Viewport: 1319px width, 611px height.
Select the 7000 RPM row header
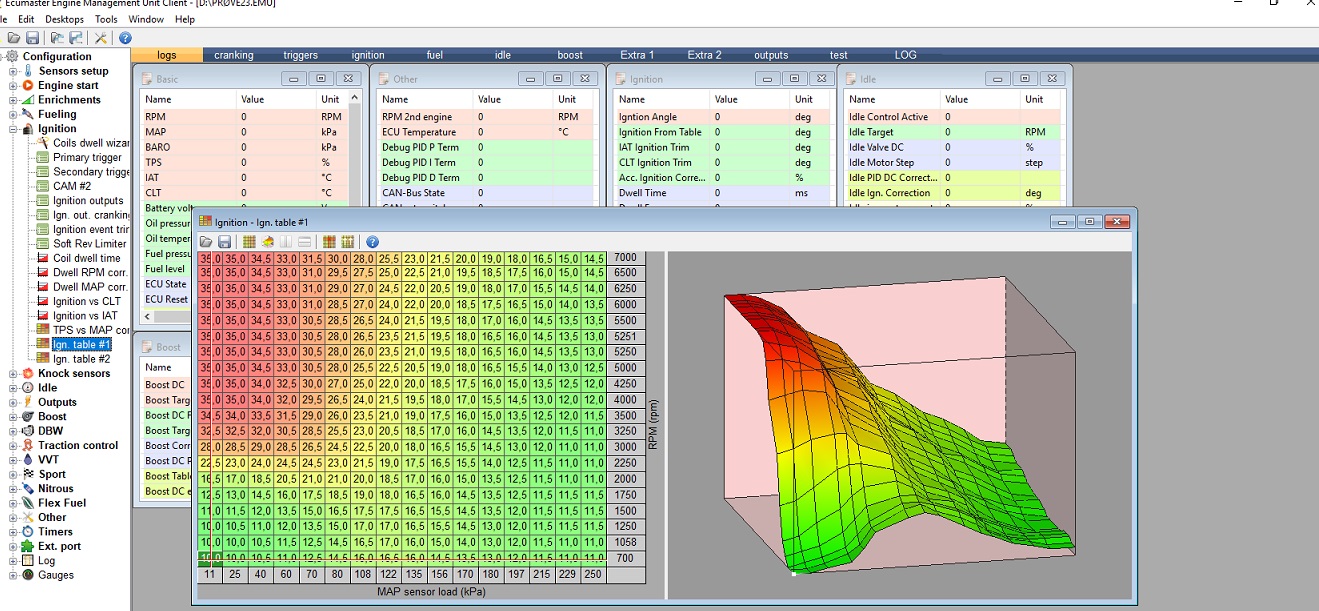pyautogui.click(x=624, y=258)
